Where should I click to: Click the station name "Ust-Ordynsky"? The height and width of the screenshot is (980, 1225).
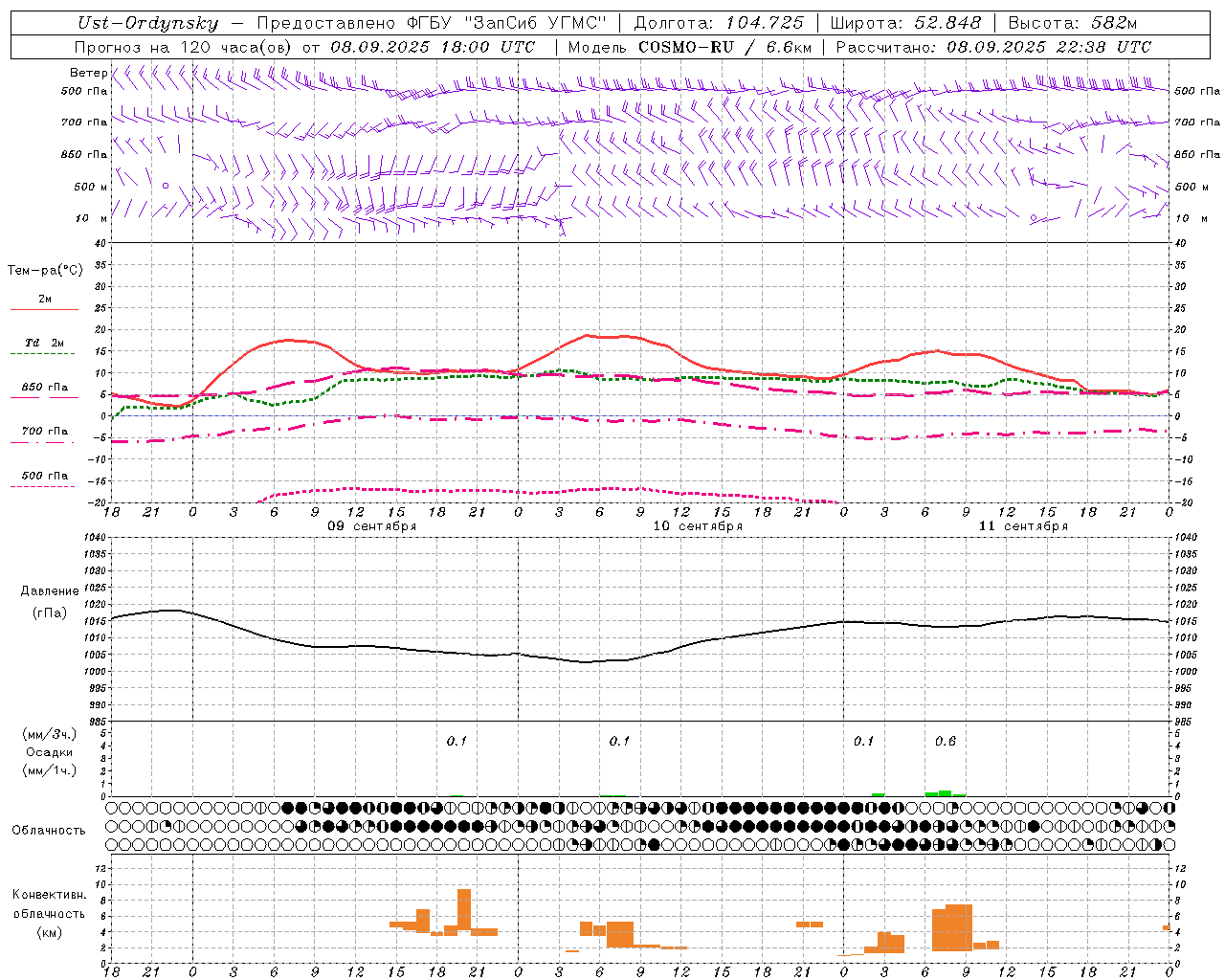tap(147, 23)
